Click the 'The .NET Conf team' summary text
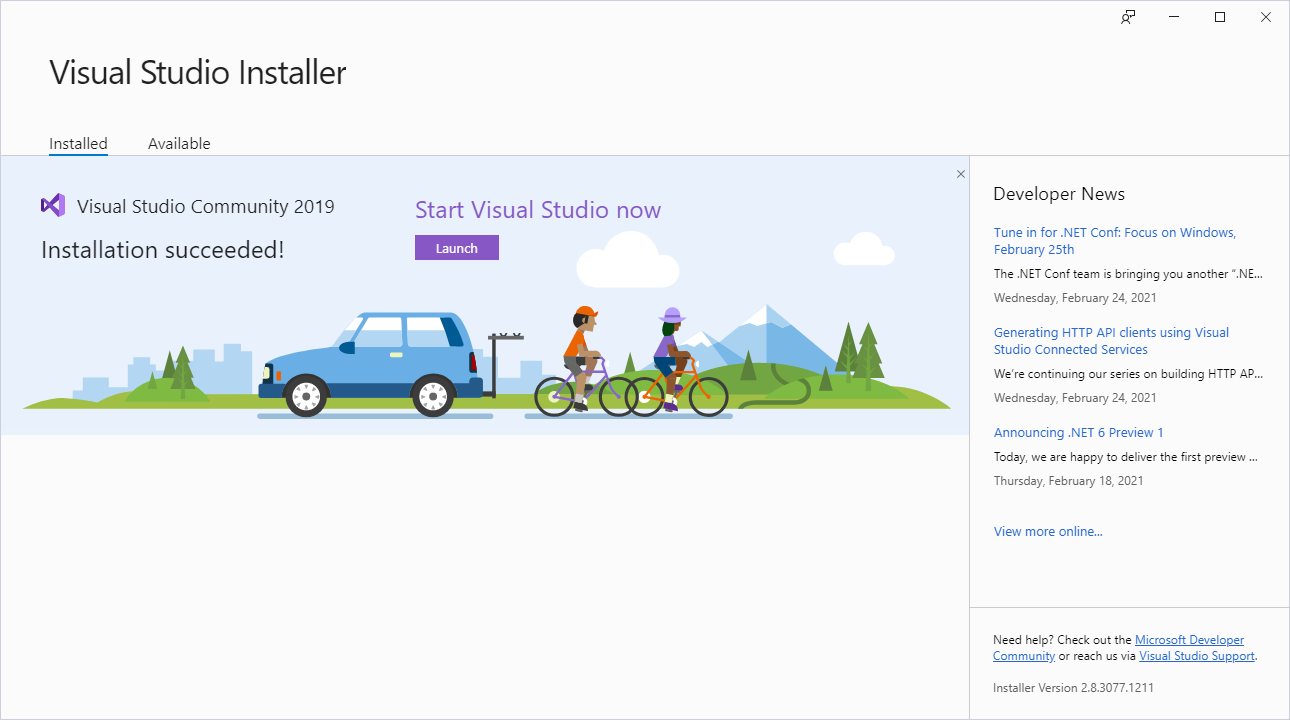The height and width of the screenshot is (720, 1290). click(x=1129, y=274)
